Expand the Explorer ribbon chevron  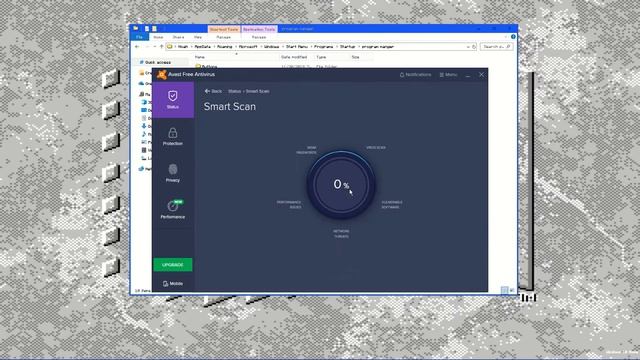507,37
